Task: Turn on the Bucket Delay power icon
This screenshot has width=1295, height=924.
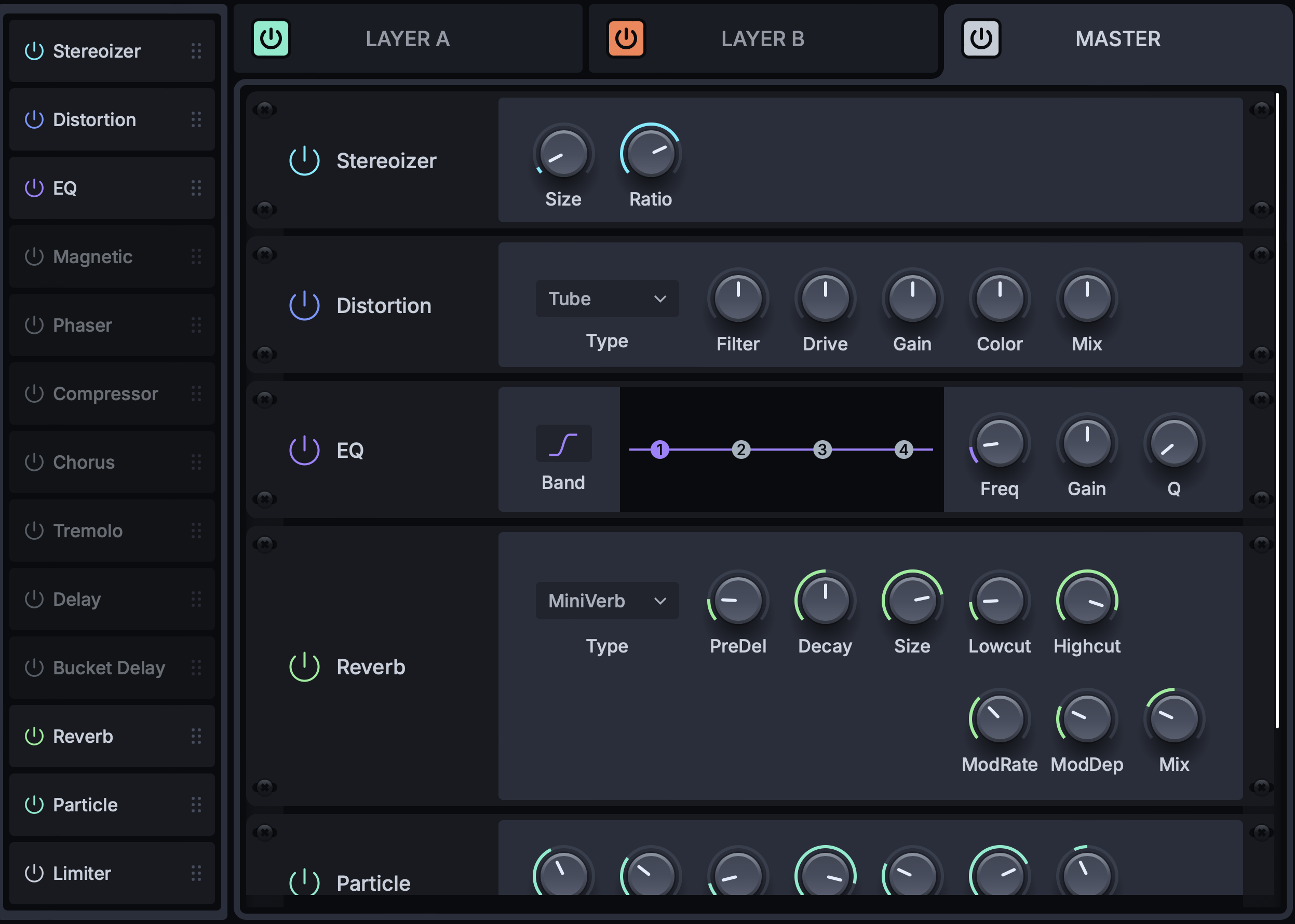Action: click(x=34, y=668)
